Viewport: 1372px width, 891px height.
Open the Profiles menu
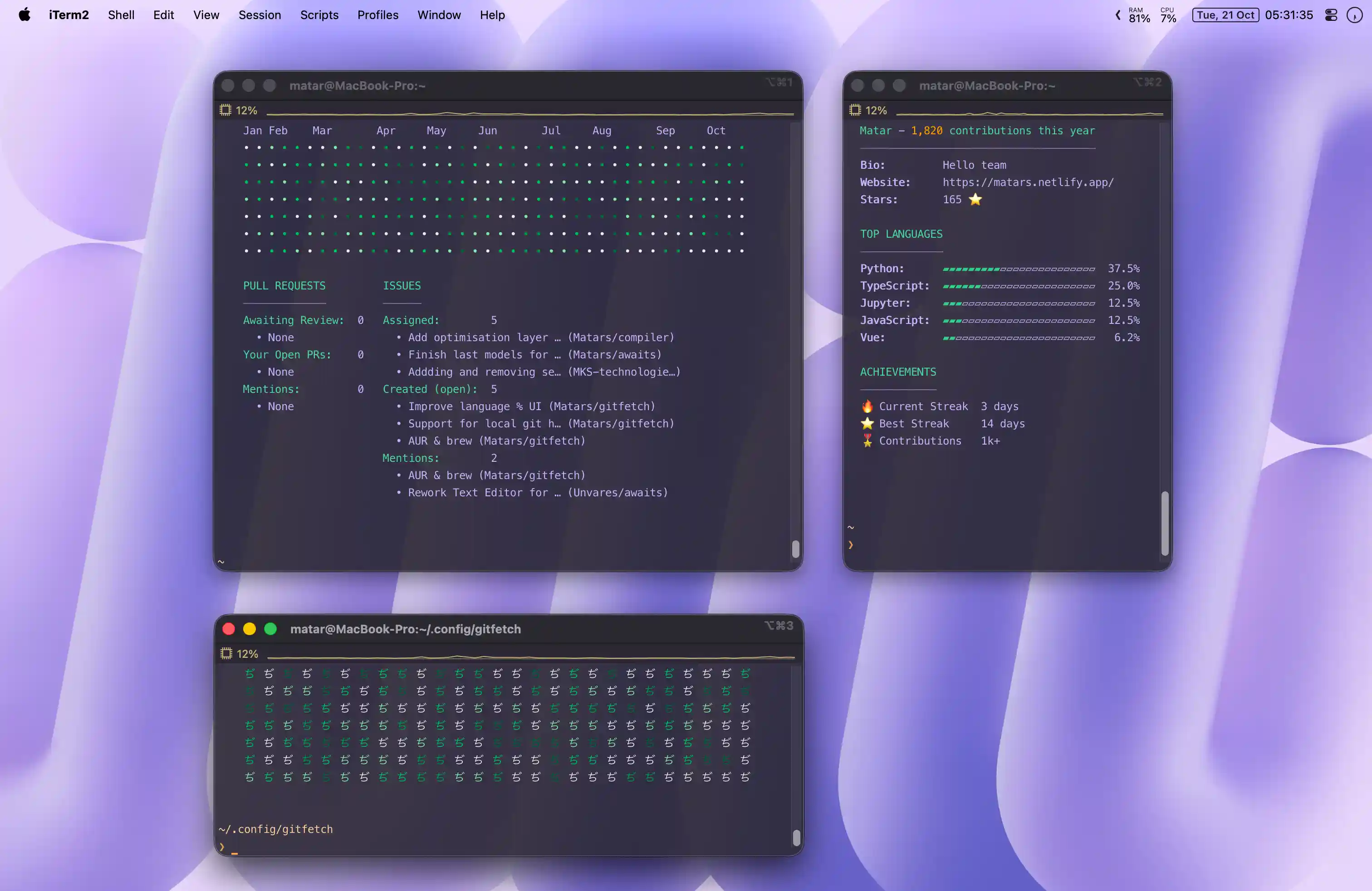[377, 15]
